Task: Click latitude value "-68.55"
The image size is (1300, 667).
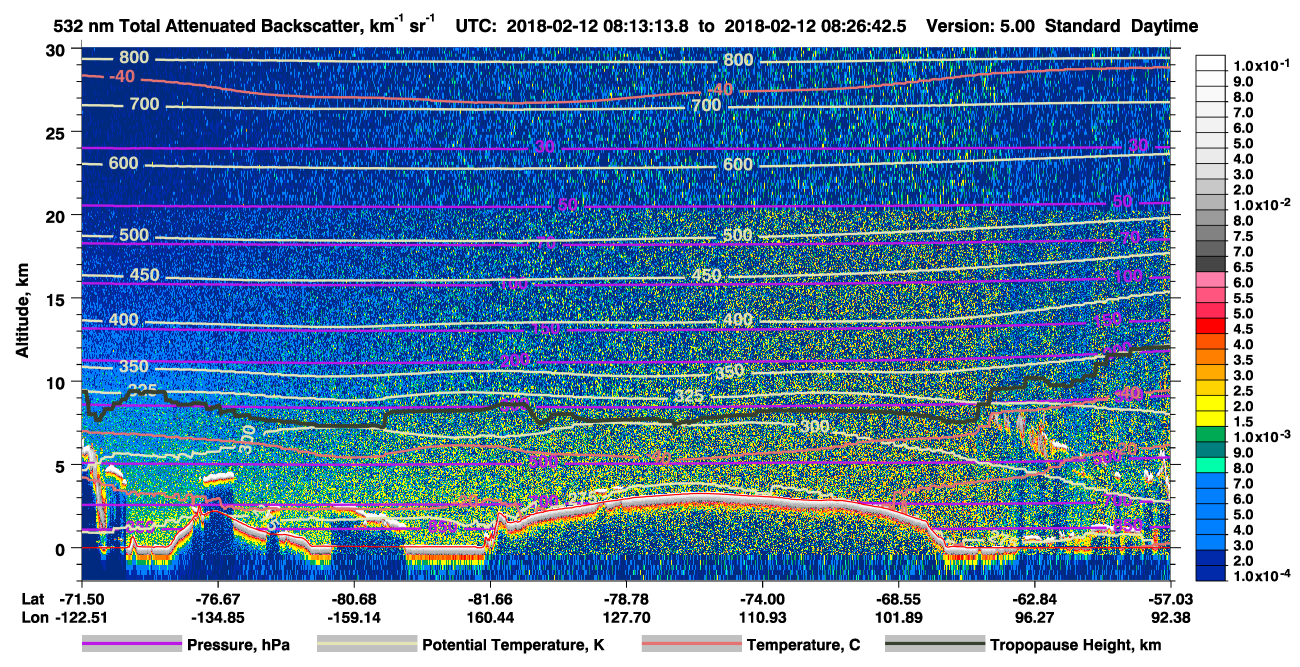Action: tap(898, 600)
